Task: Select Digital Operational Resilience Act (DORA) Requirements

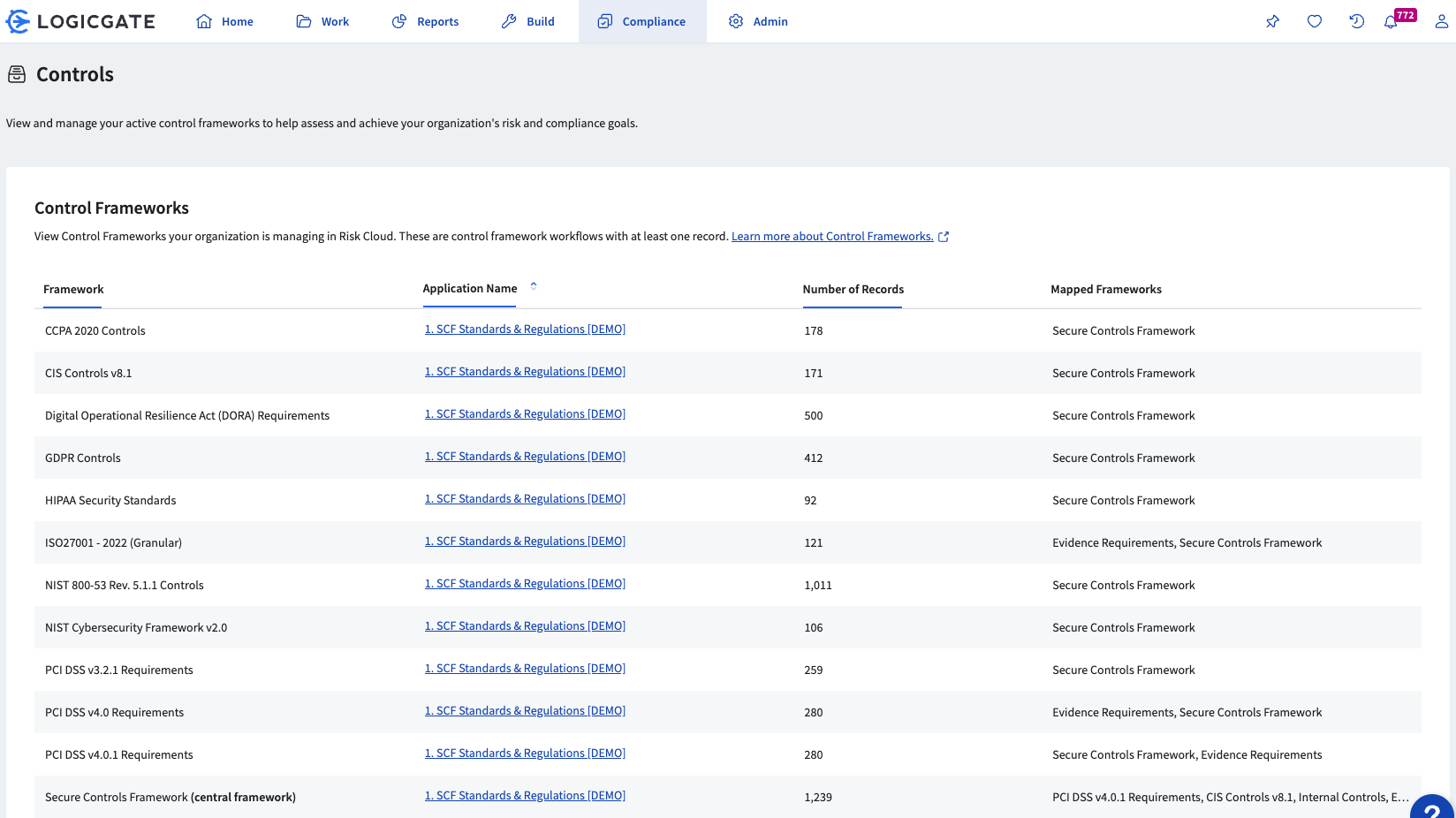Action: click(x=187, y=415)
